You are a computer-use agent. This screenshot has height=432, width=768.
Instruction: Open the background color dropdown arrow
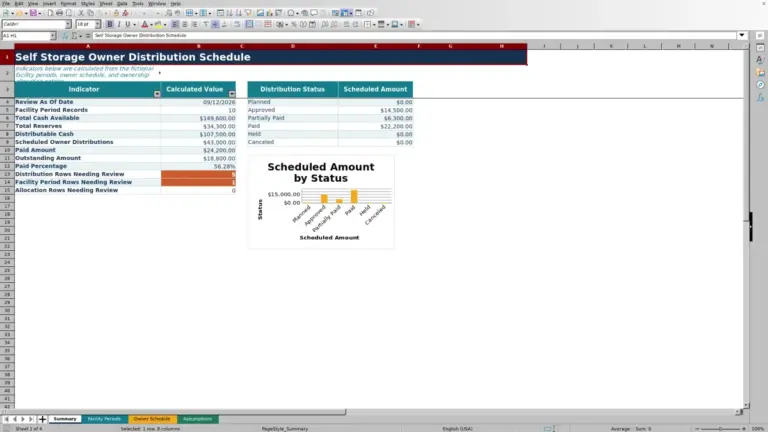pos(165,24)
